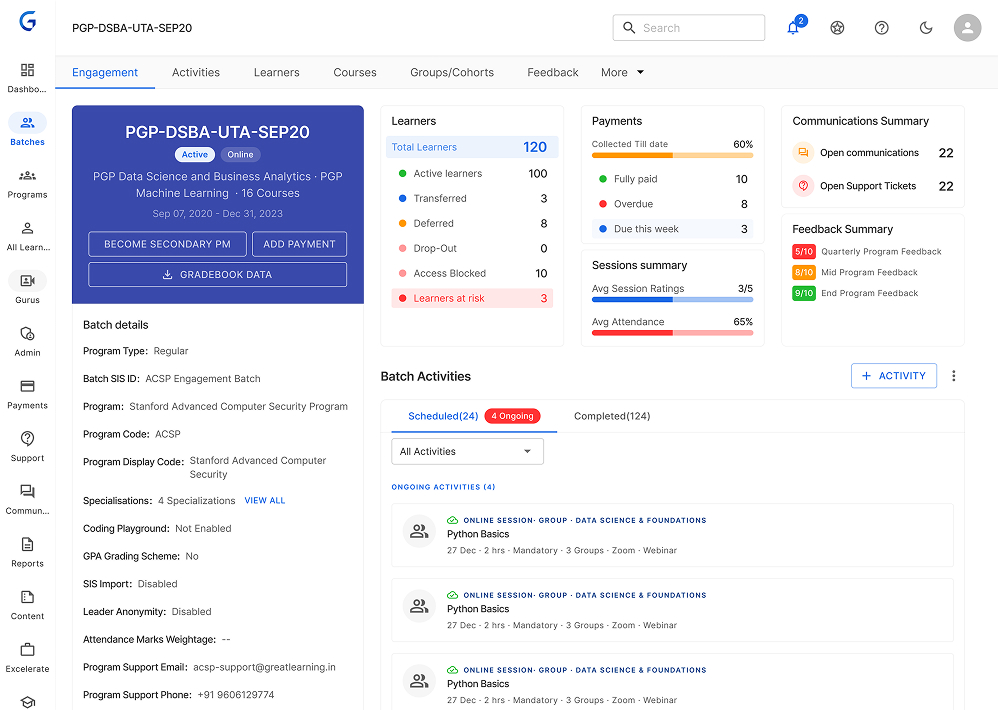This screenshot has width=998, height=710.
Task: Select the Completed(124) tab
Action: click(x=611, y=416)
